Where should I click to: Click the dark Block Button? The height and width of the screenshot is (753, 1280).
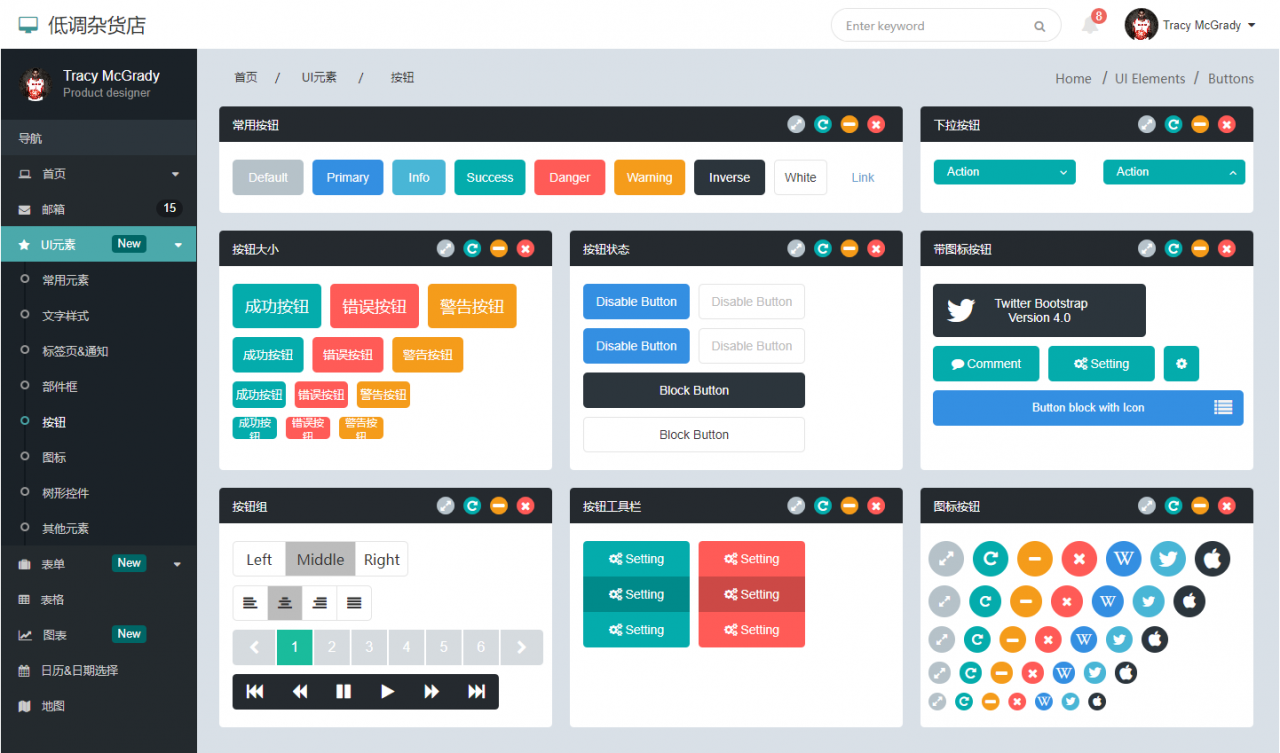pyautogui.click(x=694, y=390)
